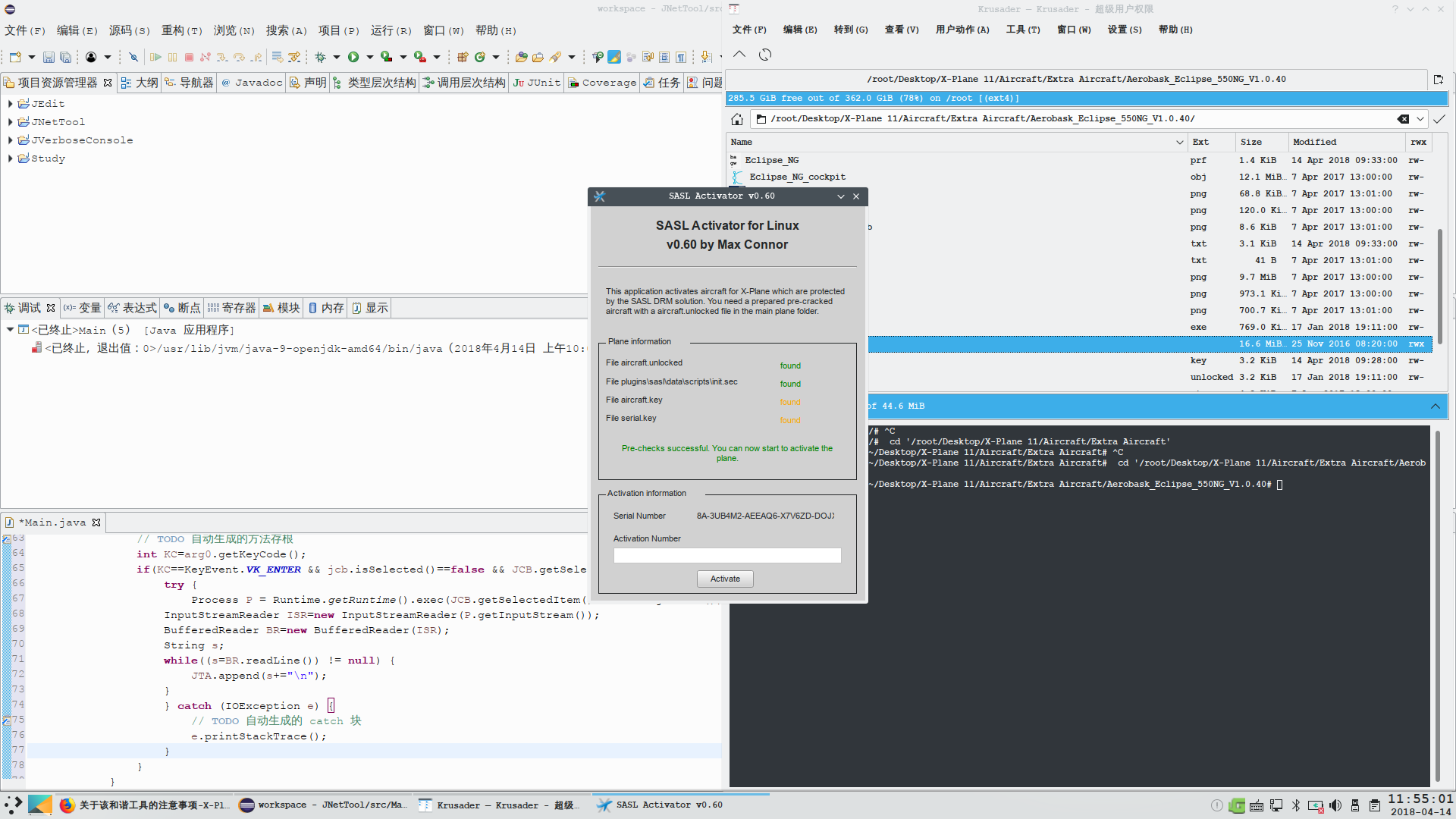Open the Krusader path history dropdown
1456x819 pixels.
click(1420, 119)
